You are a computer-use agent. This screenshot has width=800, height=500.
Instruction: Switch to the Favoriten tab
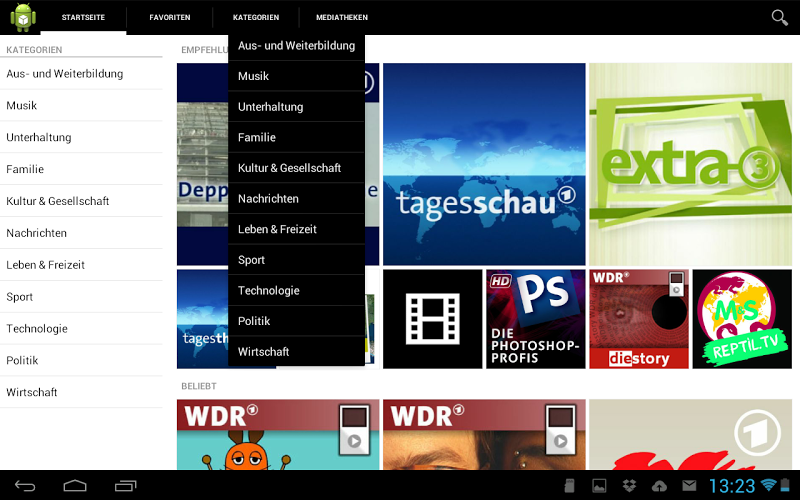169,17
